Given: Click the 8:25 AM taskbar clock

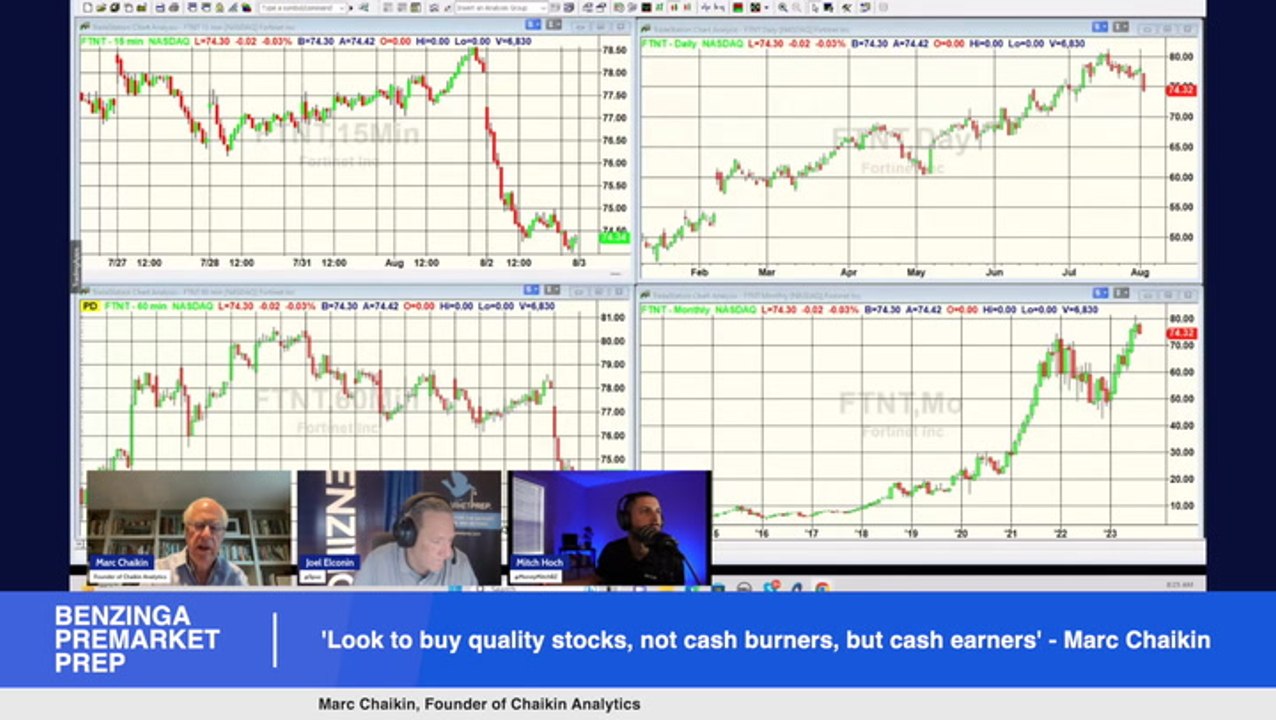Looking at the screenshot, I should point(1180,585).
